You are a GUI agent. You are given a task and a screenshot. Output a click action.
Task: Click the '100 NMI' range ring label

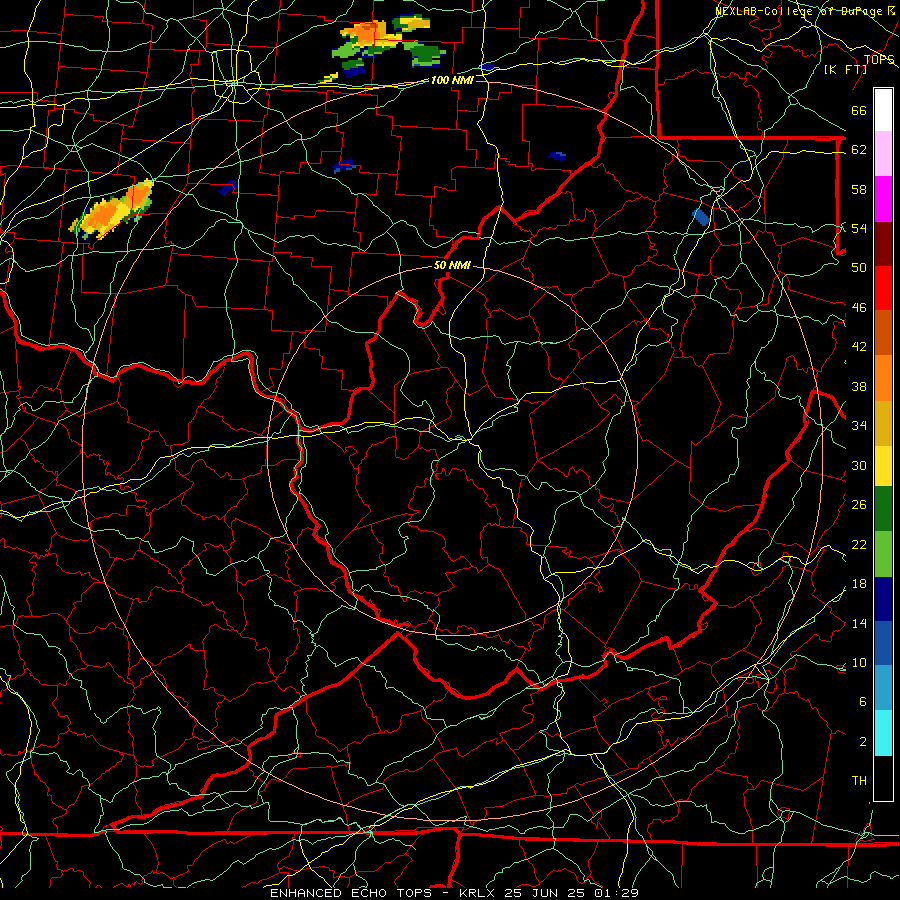point(452,80)
